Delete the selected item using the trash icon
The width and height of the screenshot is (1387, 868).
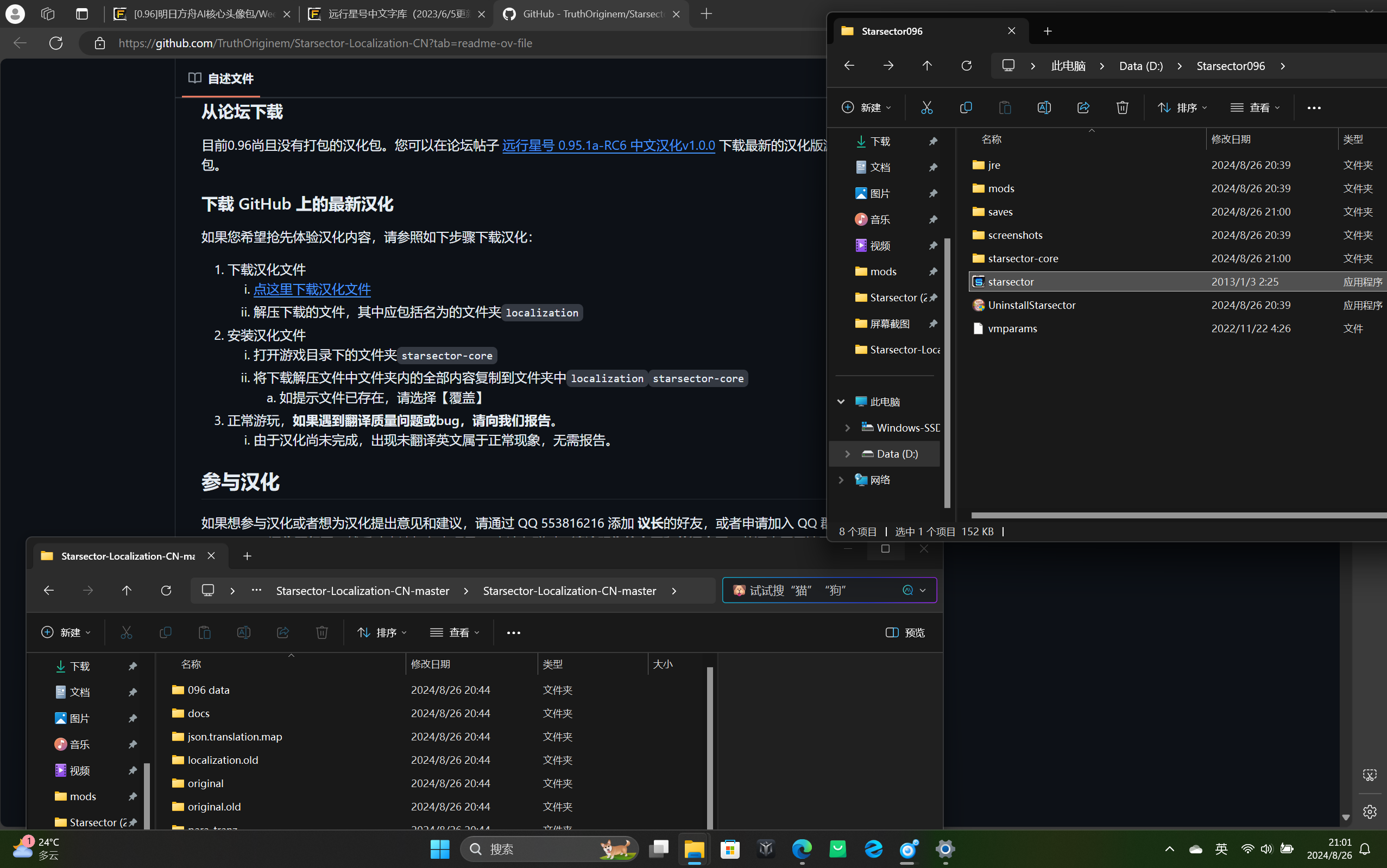1122,107
